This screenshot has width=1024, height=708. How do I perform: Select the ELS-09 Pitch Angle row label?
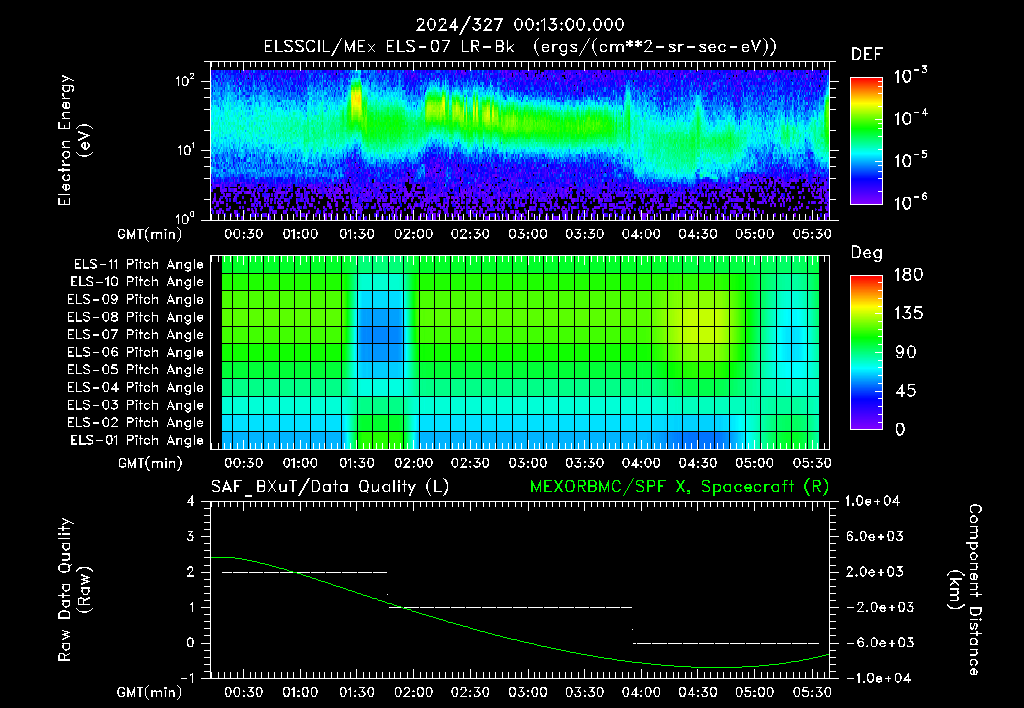coord(136,300)
